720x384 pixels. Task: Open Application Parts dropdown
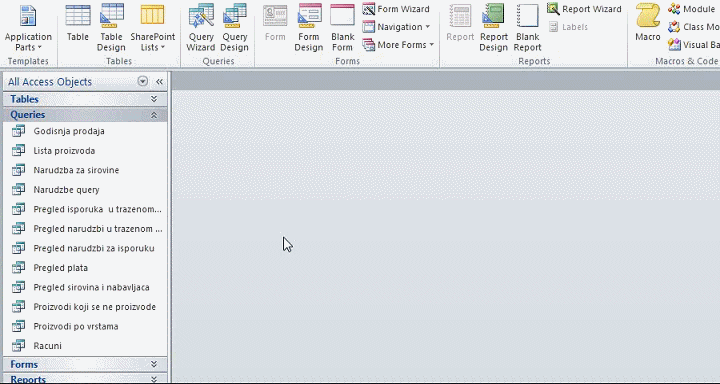point(28,28)
